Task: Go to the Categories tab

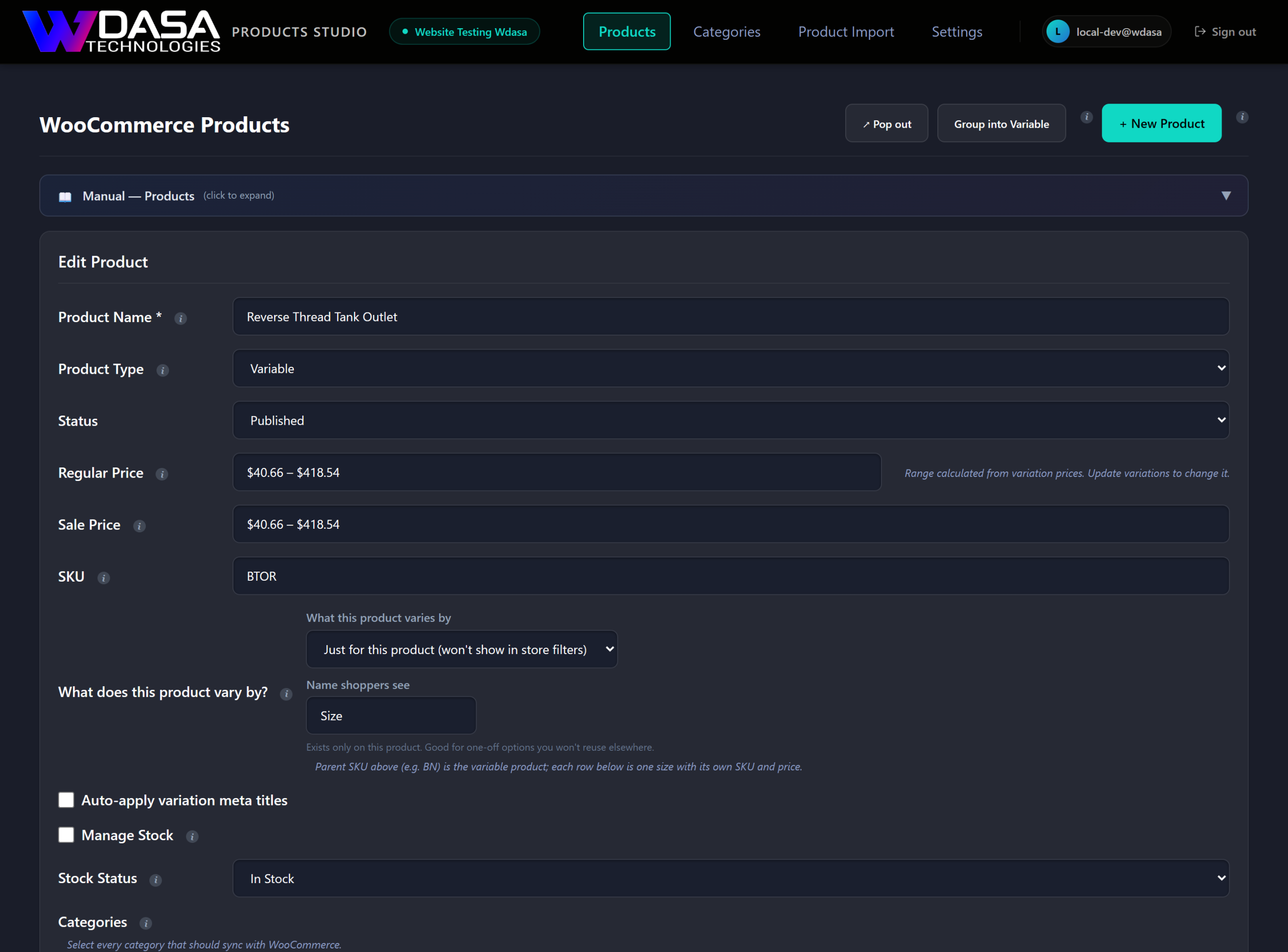Action: coord(726,32)
